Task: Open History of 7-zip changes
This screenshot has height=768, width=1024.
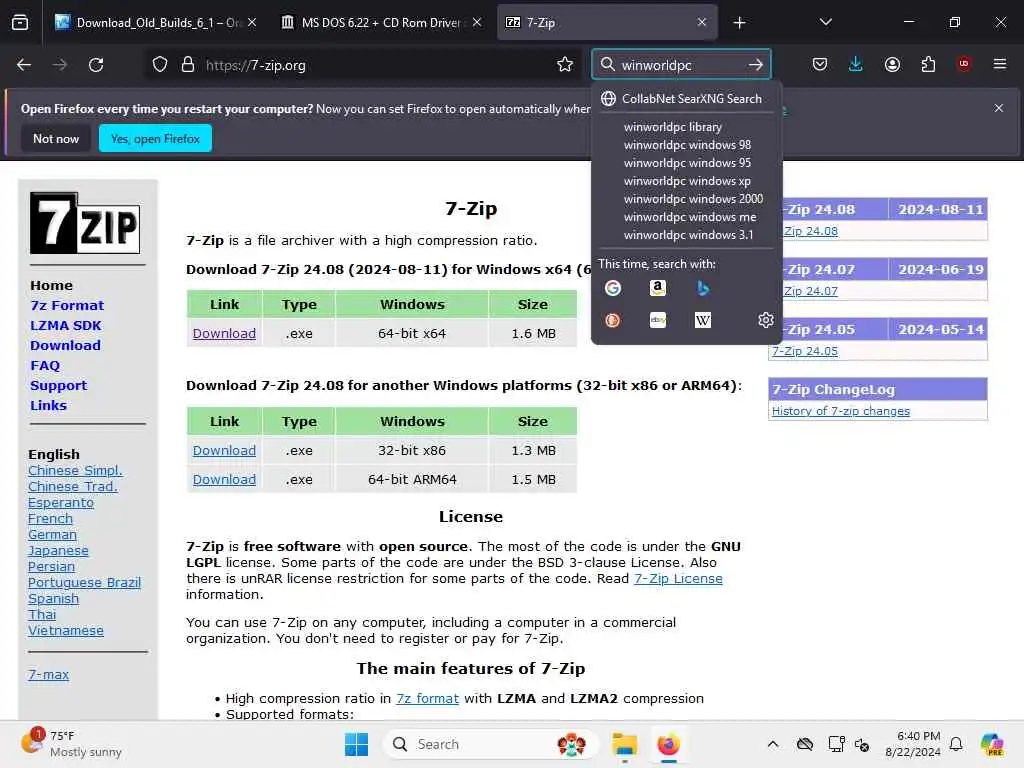Action: click(x=840, y=411)
